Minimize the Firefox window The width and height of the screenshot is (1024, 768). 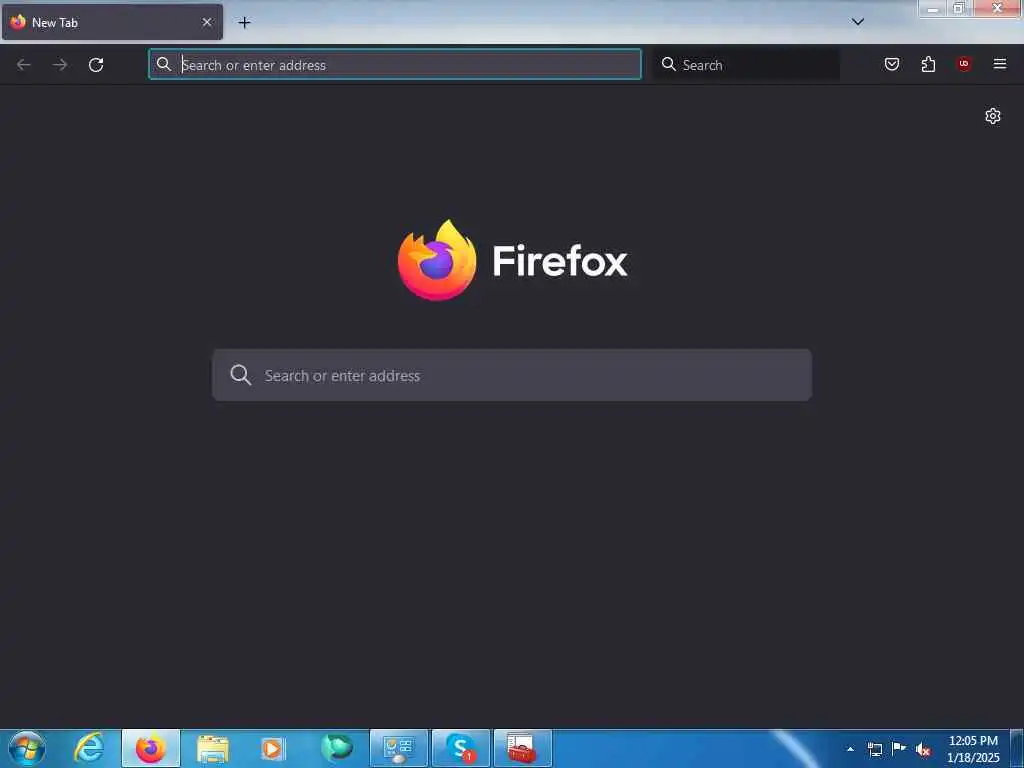click(x=933, y=8)
